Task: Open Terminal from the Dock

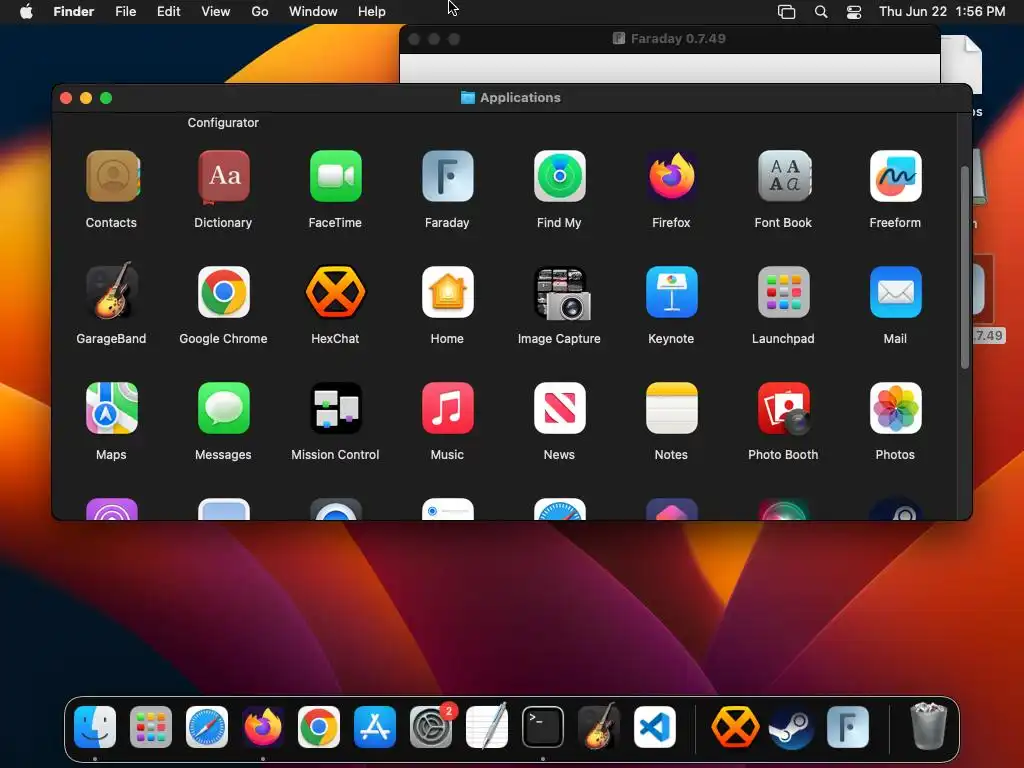Action: pyautogui.click(x=543, y=727)
